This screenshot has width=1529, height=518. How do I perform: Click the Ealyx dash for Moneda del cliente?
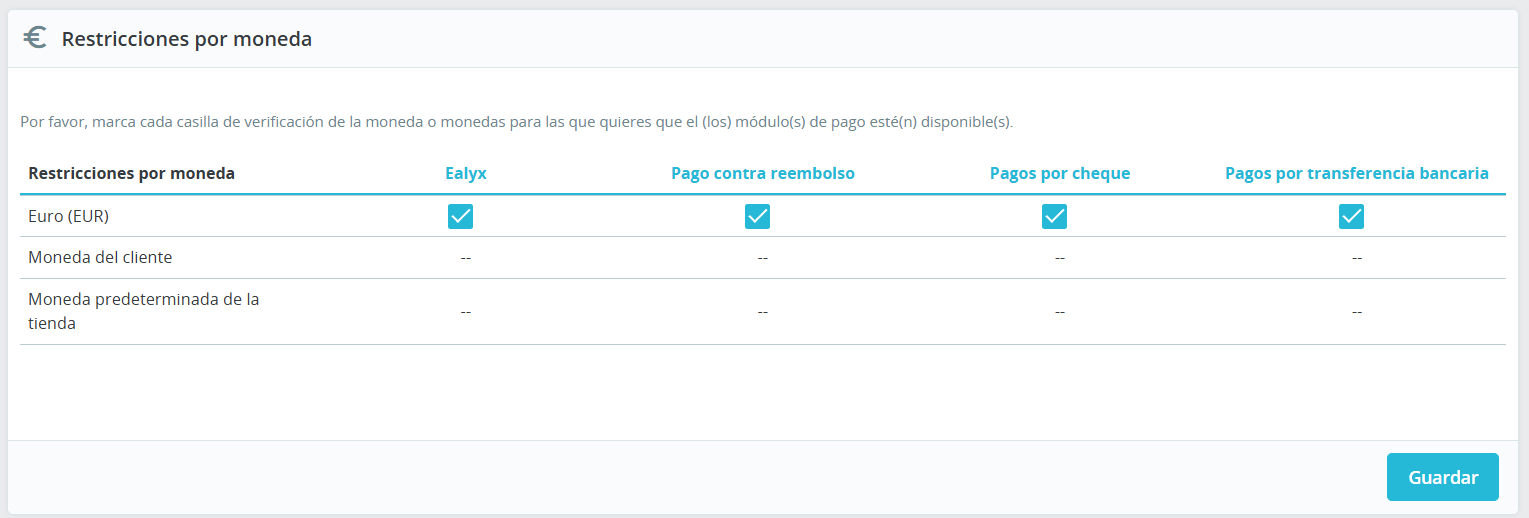click(466, 258)
